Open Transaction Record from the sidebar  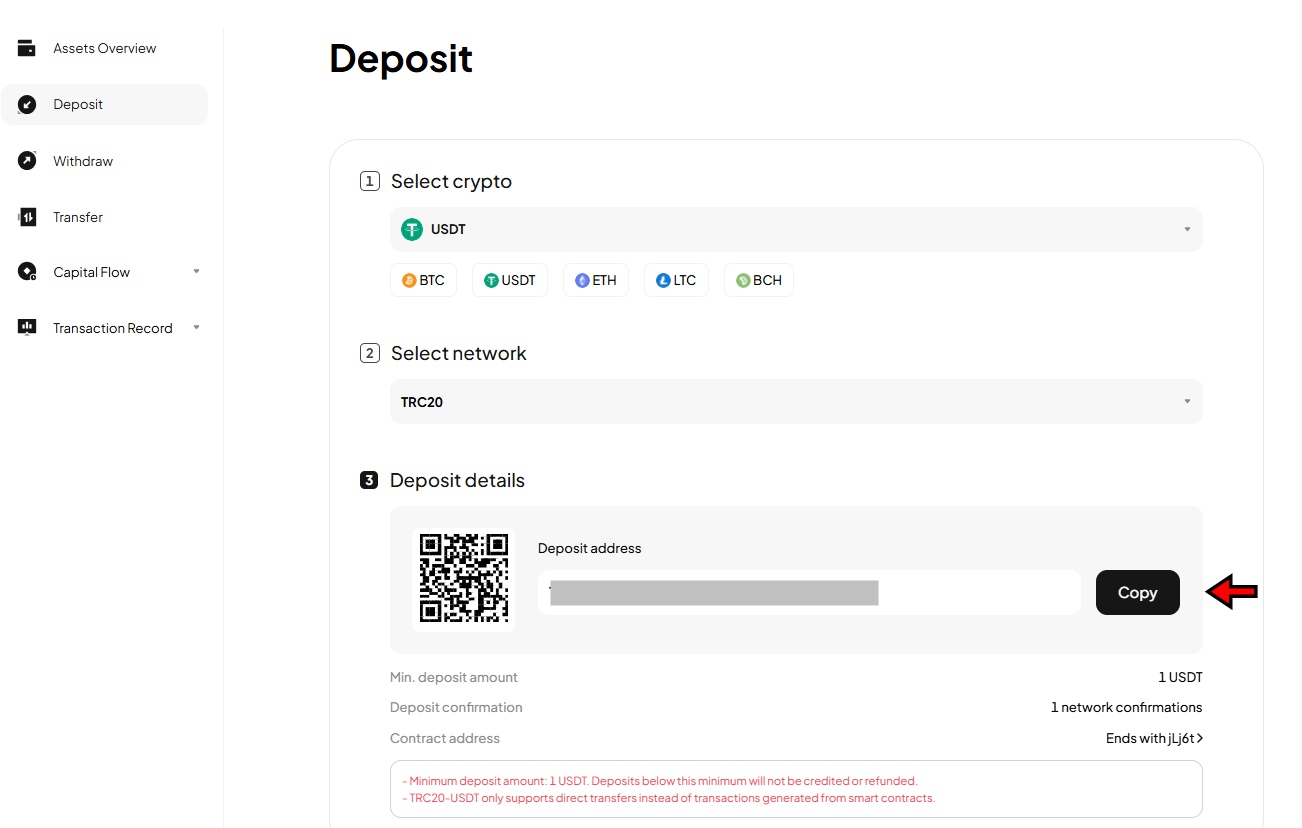[112, 327]
